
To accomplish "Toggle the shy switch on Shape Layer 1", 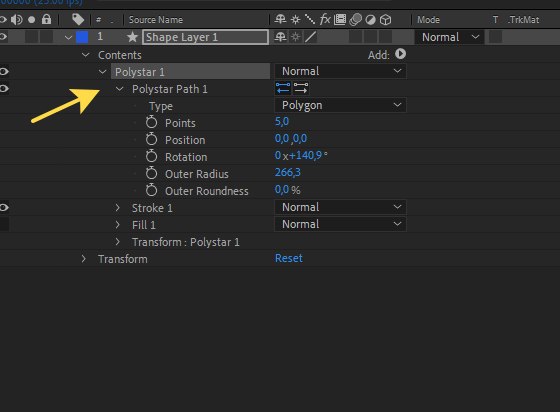I will (280, 37).
